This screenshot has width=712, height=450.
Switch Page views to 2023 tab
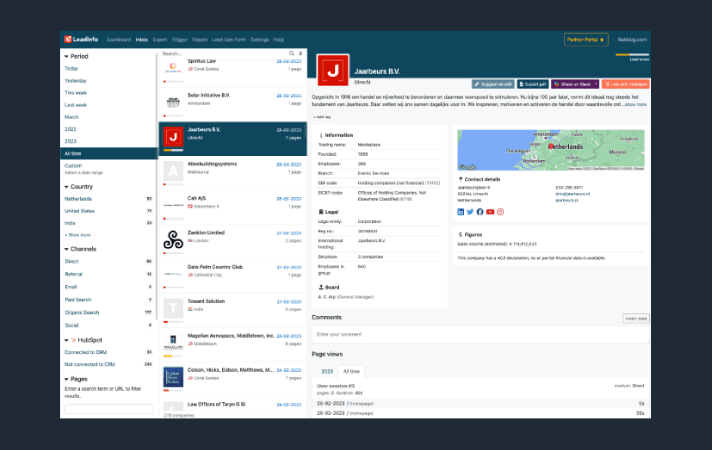pyautogui.click(x=327, y=371)
